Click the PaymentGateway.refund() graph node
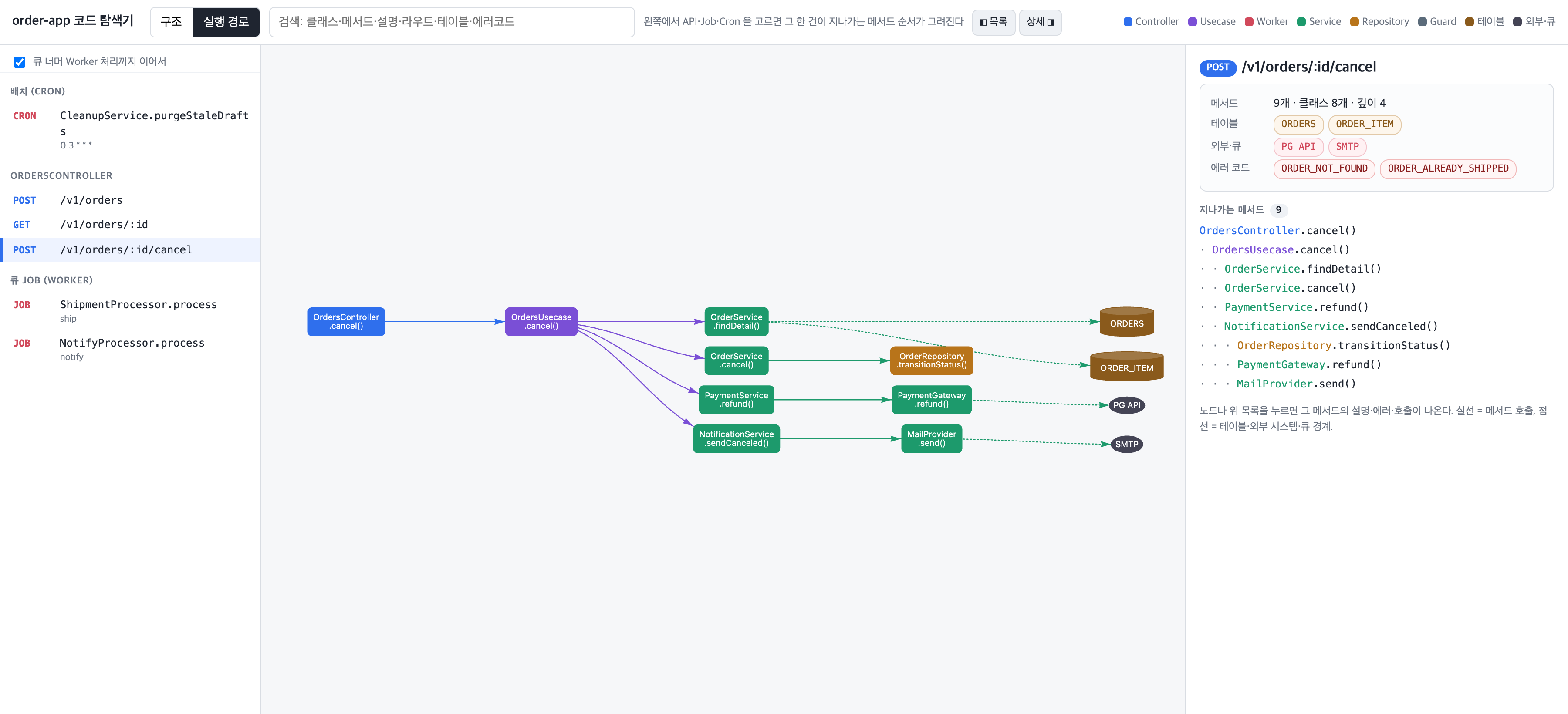The width and height of the screenshot is (1568, 714). point(931,400)
